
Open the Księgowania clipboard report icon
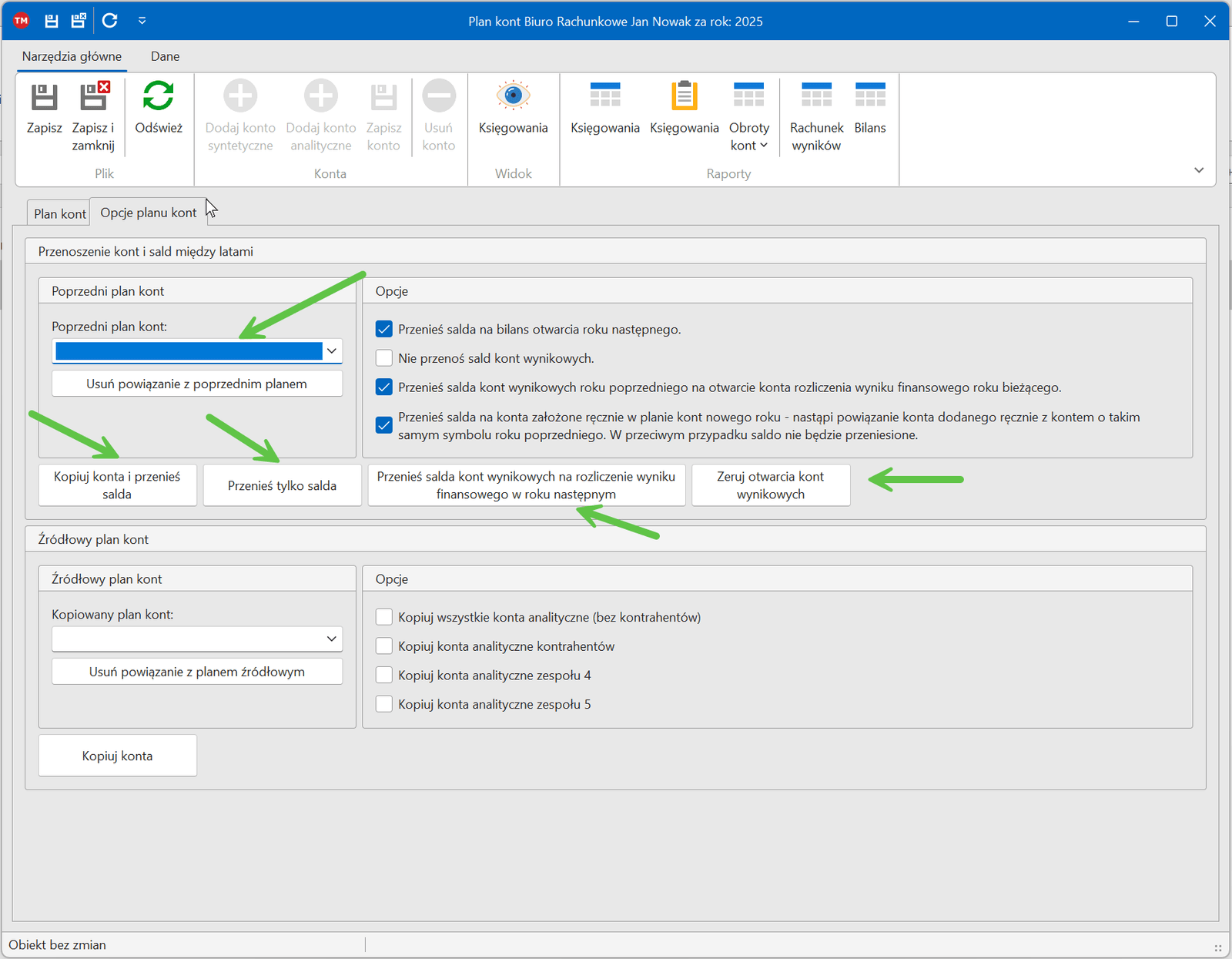click(684, 96)
